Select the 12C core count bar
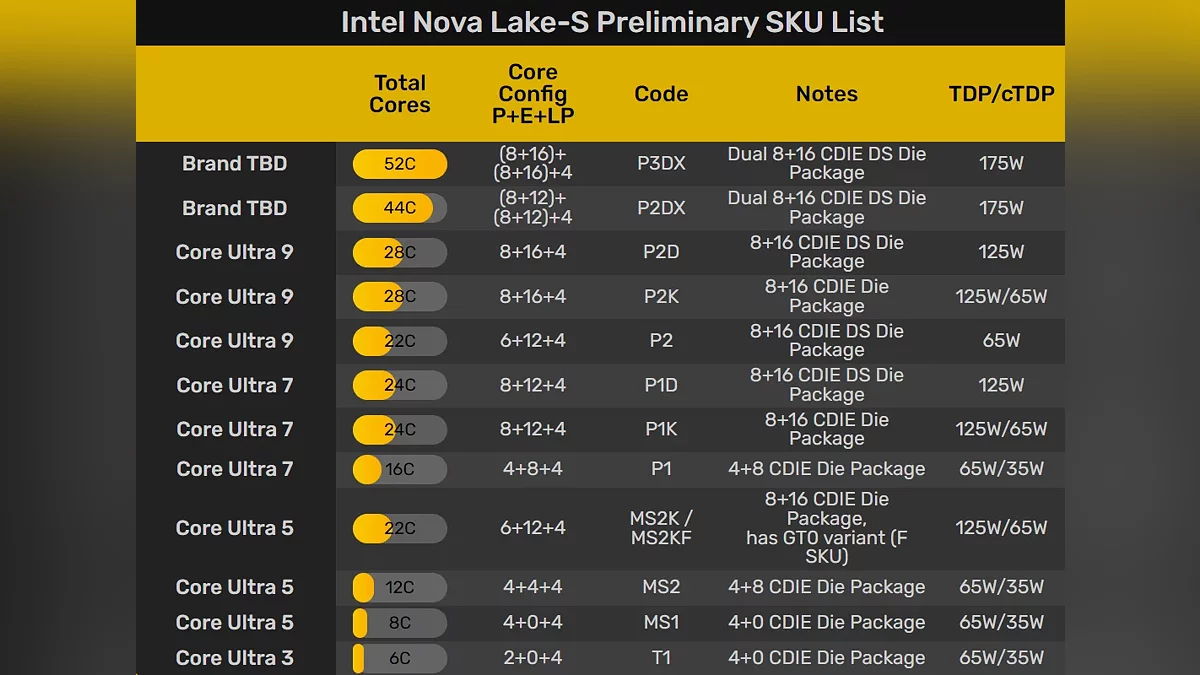Screen dimensions: 1200x675 point(400,587)
